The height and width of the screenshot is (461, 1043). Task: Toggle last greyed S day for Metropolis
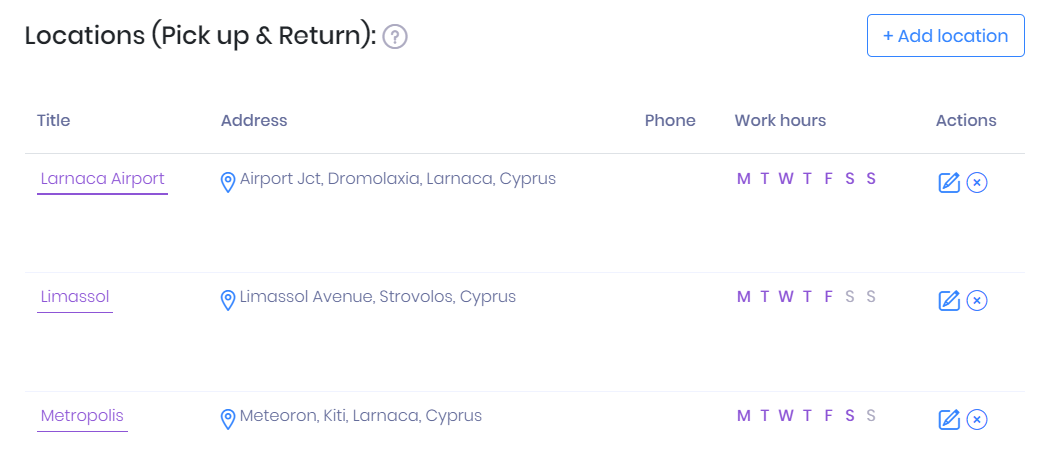(x=871, y=416)
